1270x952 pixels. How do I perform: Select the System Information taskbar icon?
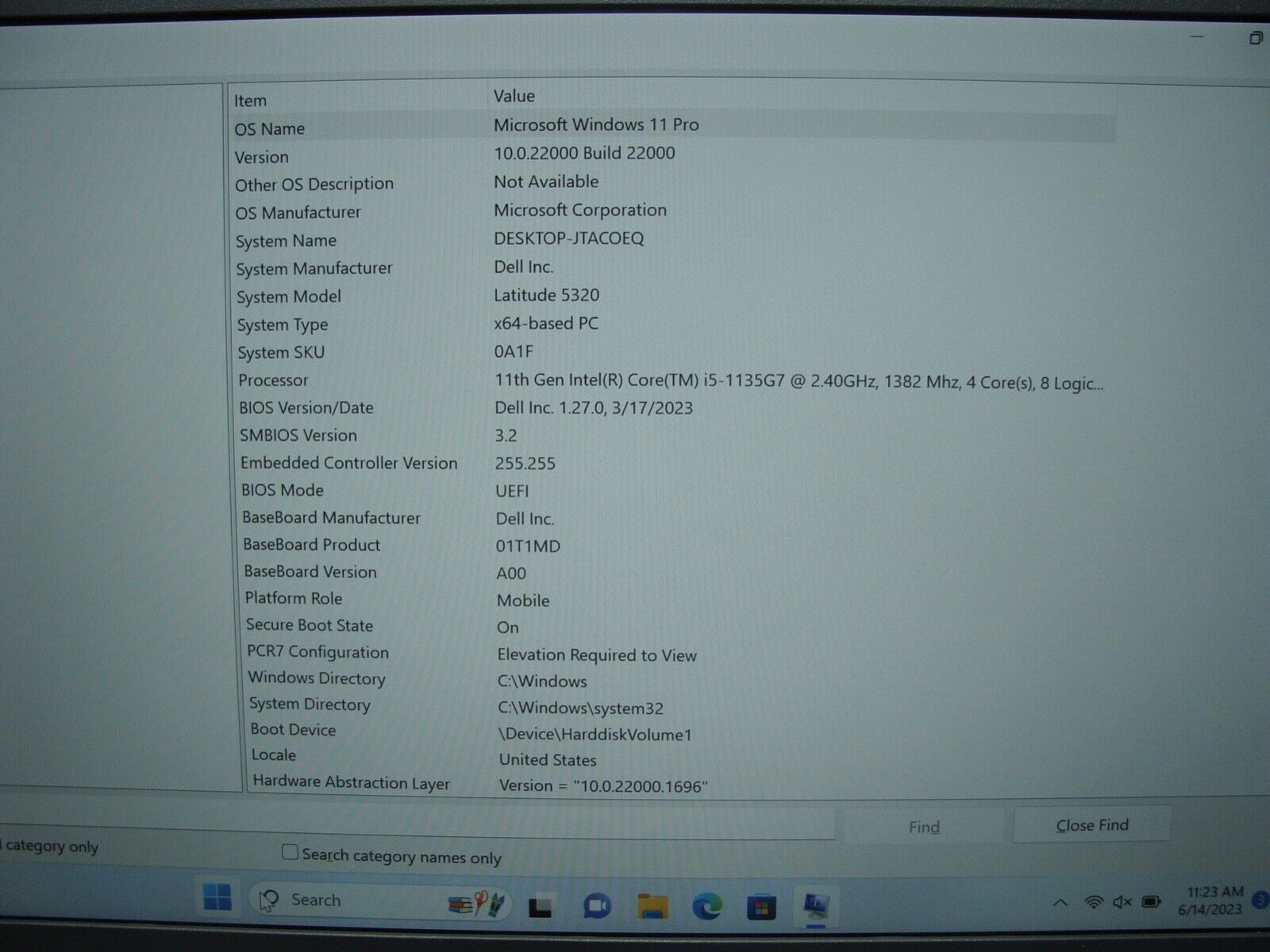(x=815, y=905)
